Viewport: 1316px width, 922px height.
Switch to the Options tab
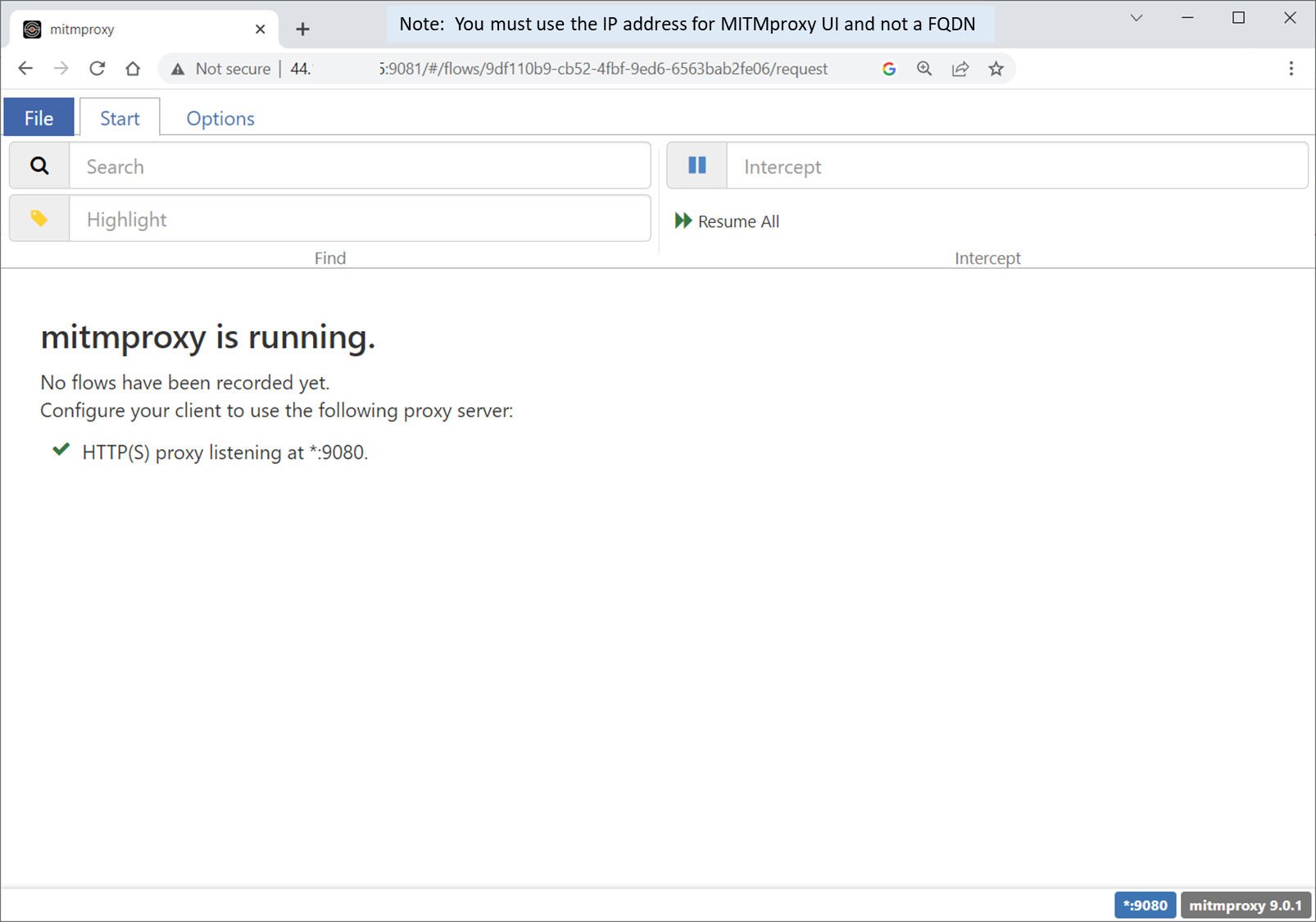220,118
